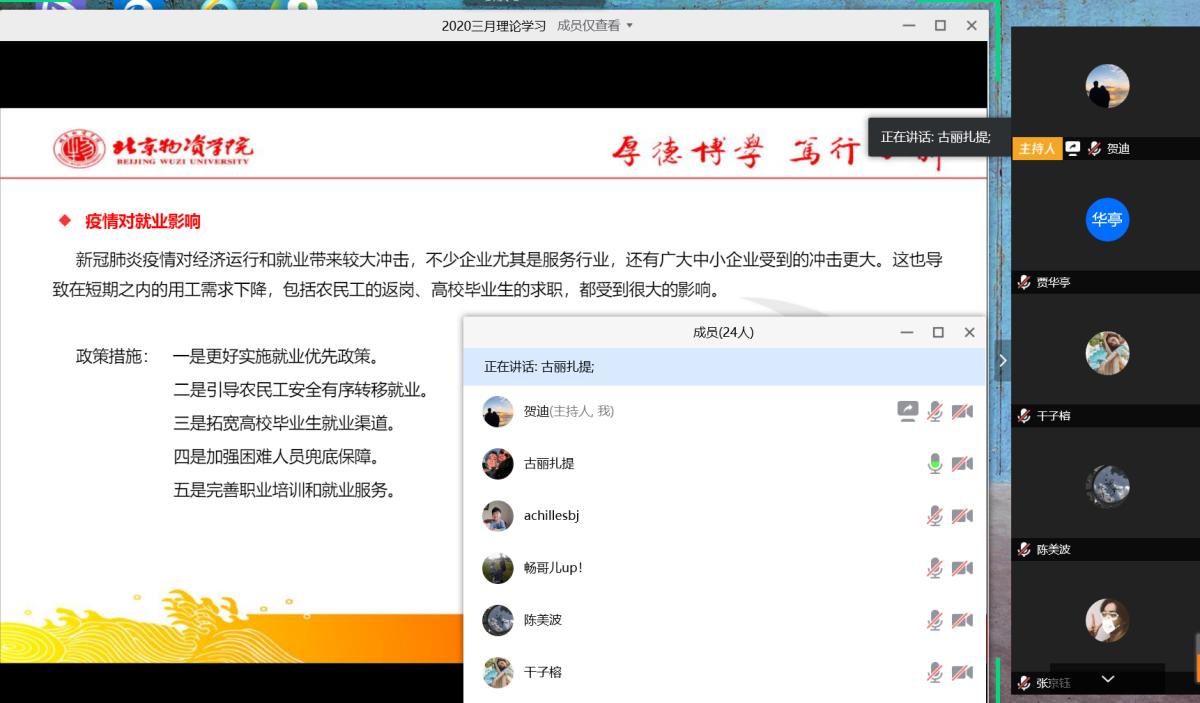Click the muted microphone icon for 干子榕
1200x703 pixels.
pos(935,672)
